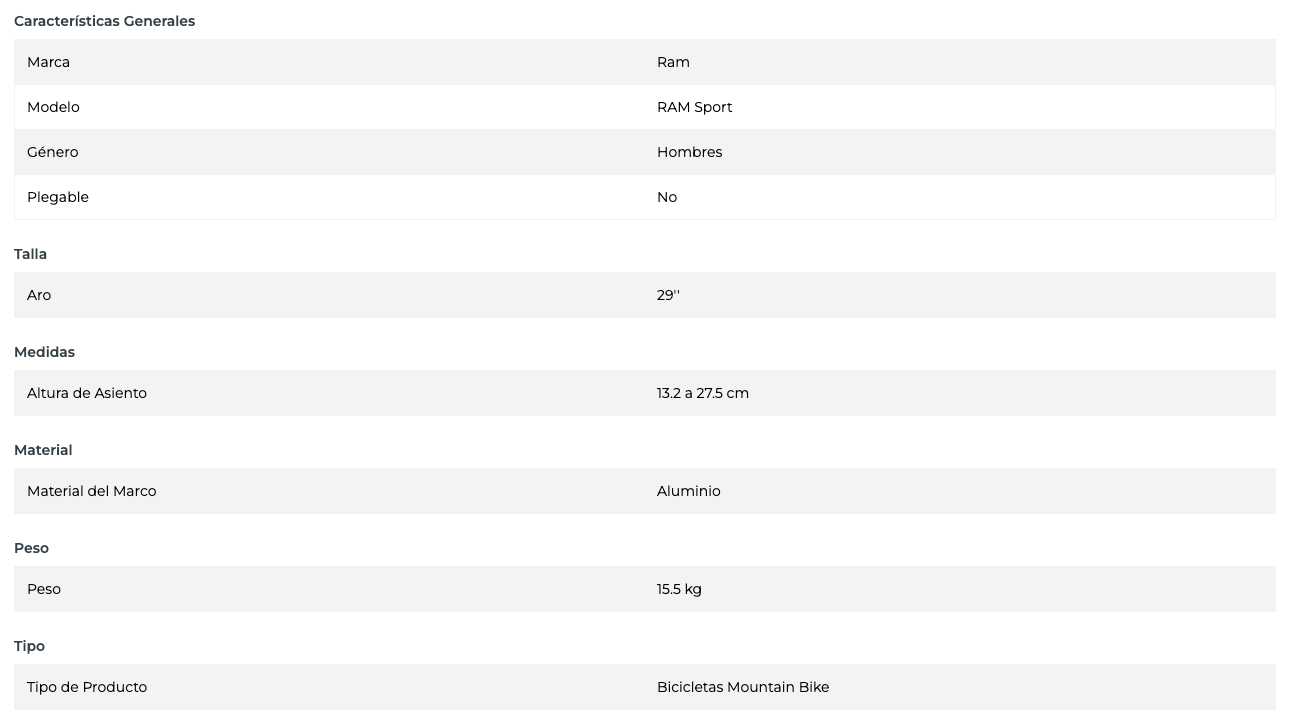Select the Tipo de Producto label
The height and width of the screenshot is (717, 1291).
(87, 687)
